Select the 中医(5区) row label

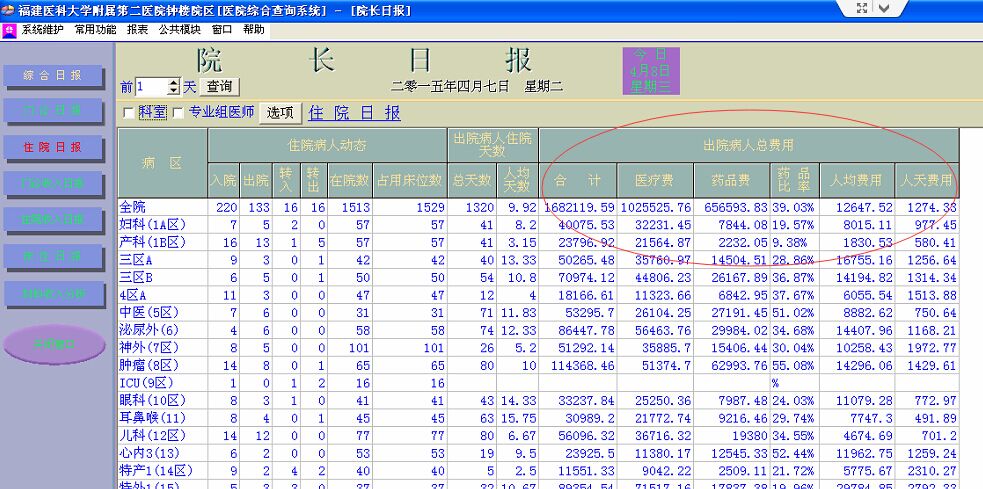click(x=150, y=312)
